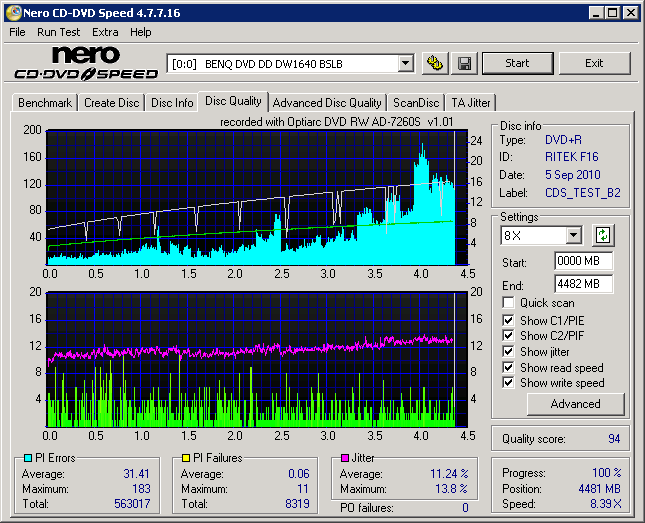Click the Advanced settings button
The width and height of the screenshot is (645, 523).
coord(575,404)
